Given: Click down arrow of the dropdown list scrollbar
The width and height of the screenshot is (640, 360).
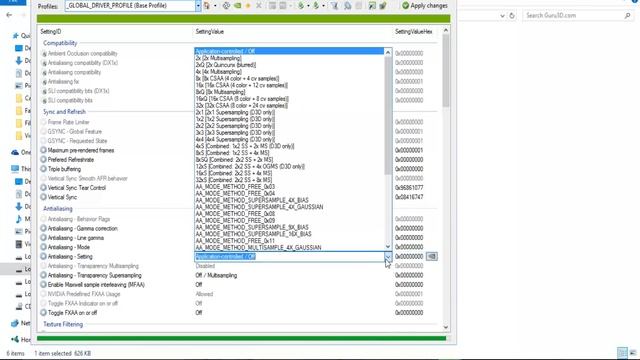Looking at the screenshot, I should tap(388, 247).
